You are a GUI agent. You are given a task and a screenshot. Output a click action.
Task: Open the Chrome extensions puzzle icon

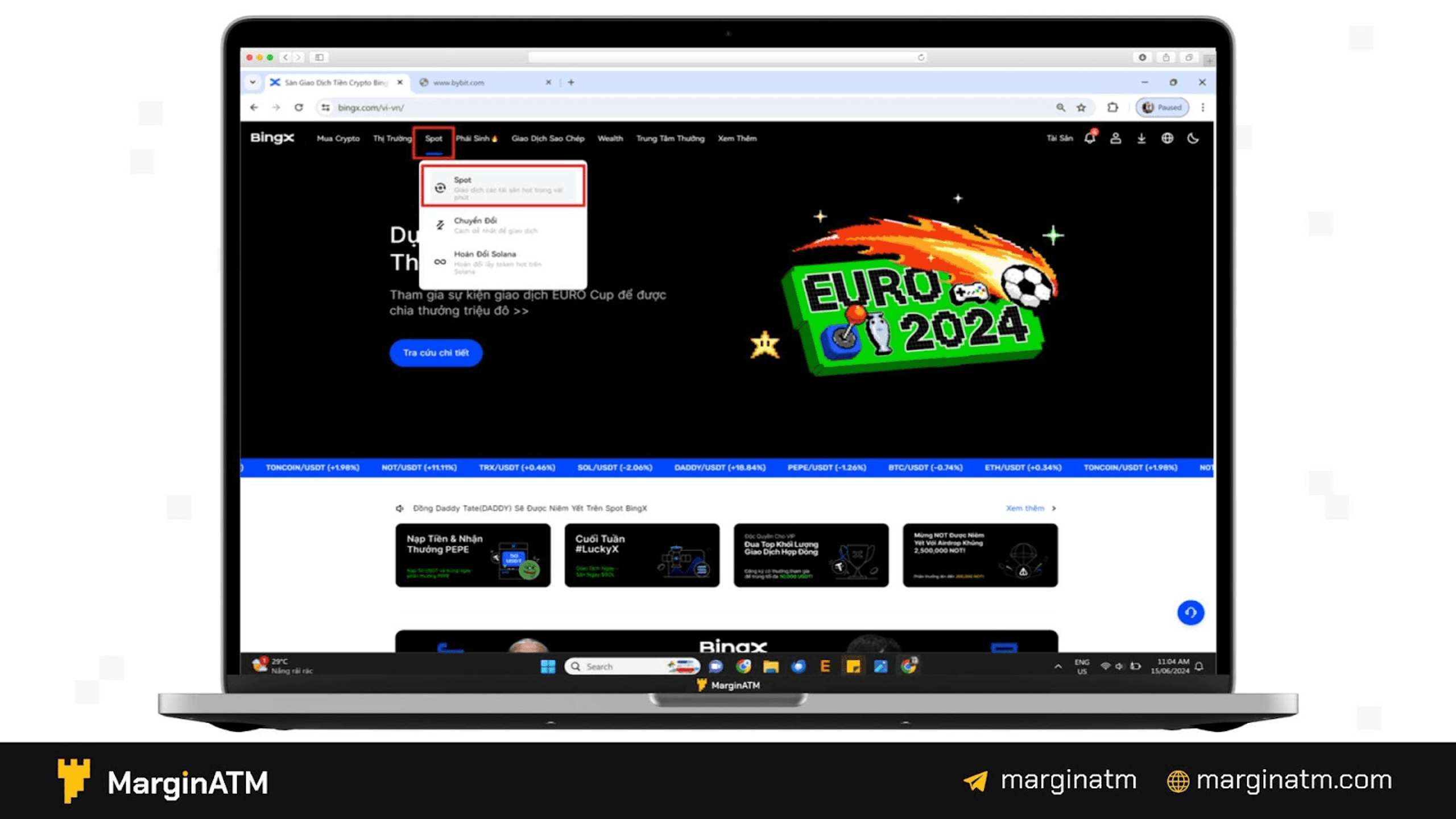pos(1112,107)
